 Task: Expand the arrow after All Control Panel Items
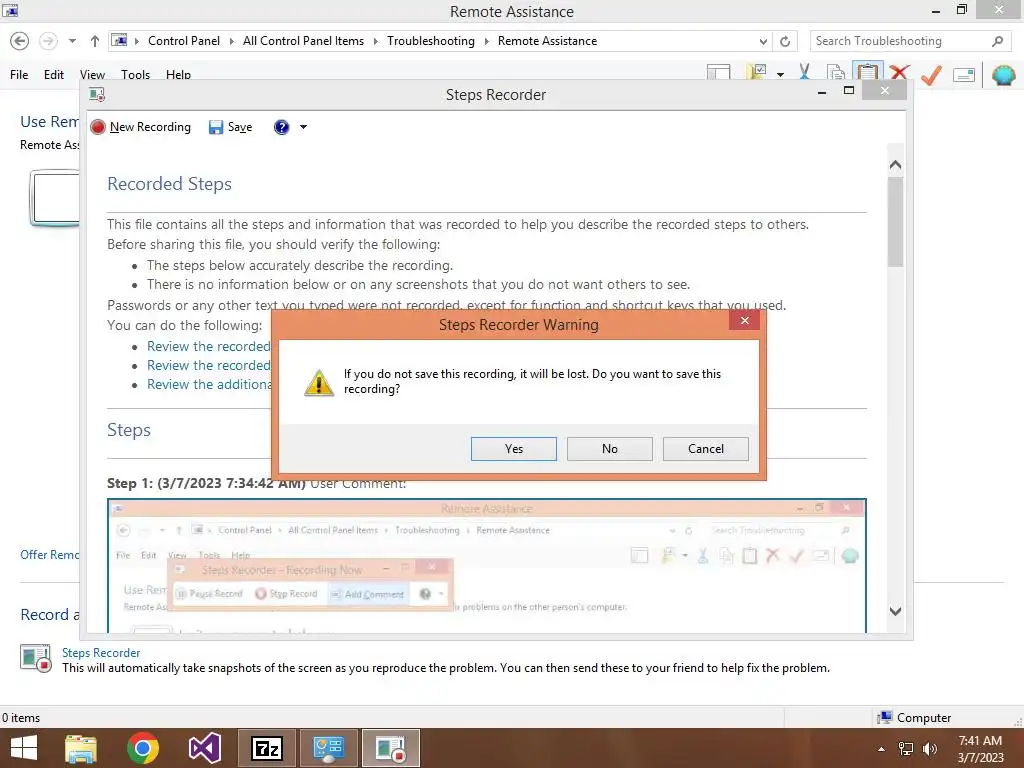tap(376, 40)
